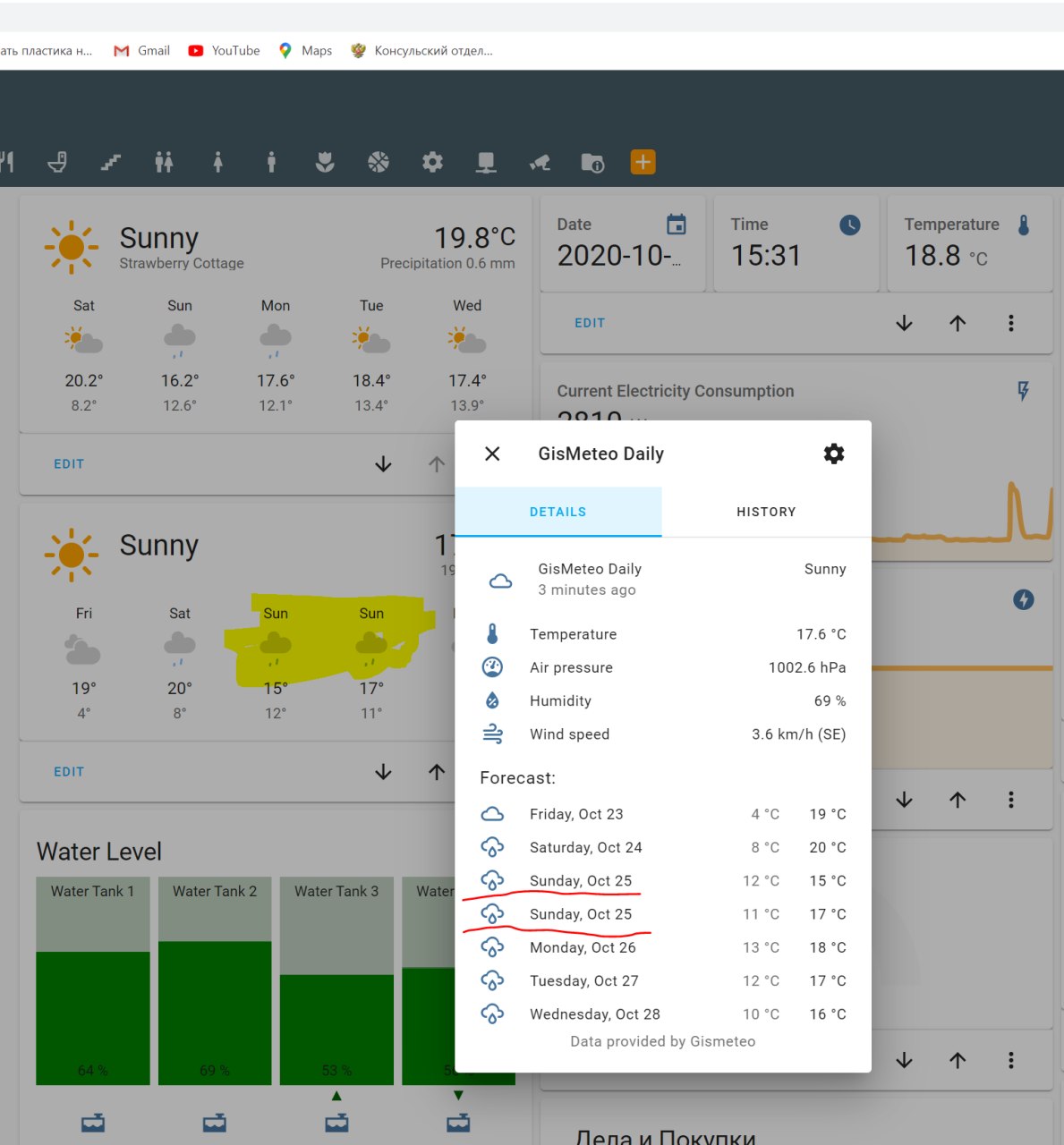Click EDIT on Strawberry Cottage weather card
The image size is (1064, 1145).
pyautogui.click(x=69, y=464)
